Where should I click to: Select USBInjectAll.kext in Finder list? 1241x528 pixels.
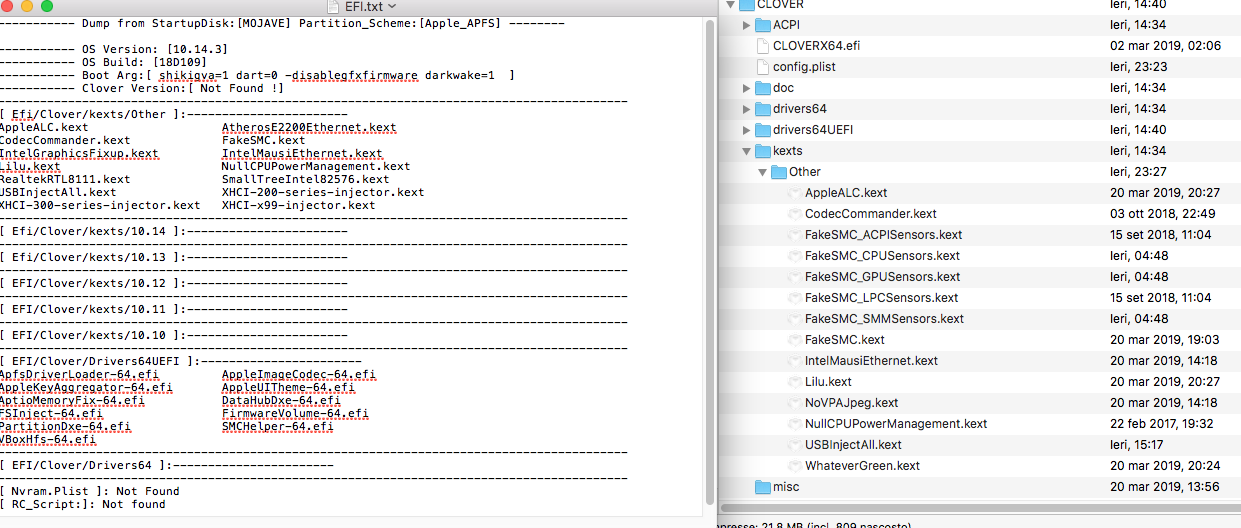(x=853, y=445)
